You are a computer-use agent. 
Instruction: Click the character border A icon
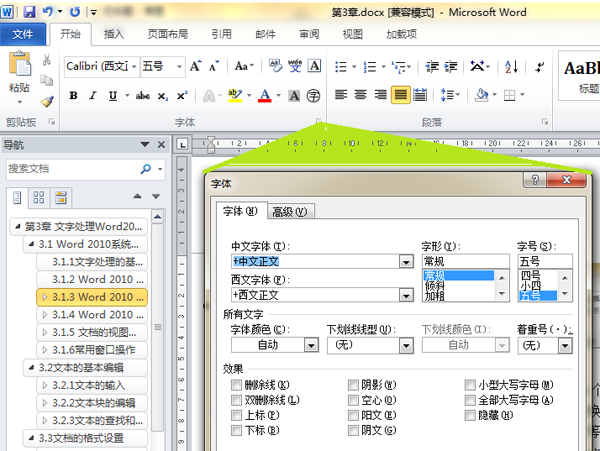pyautogui.click(x=314, y=66)
